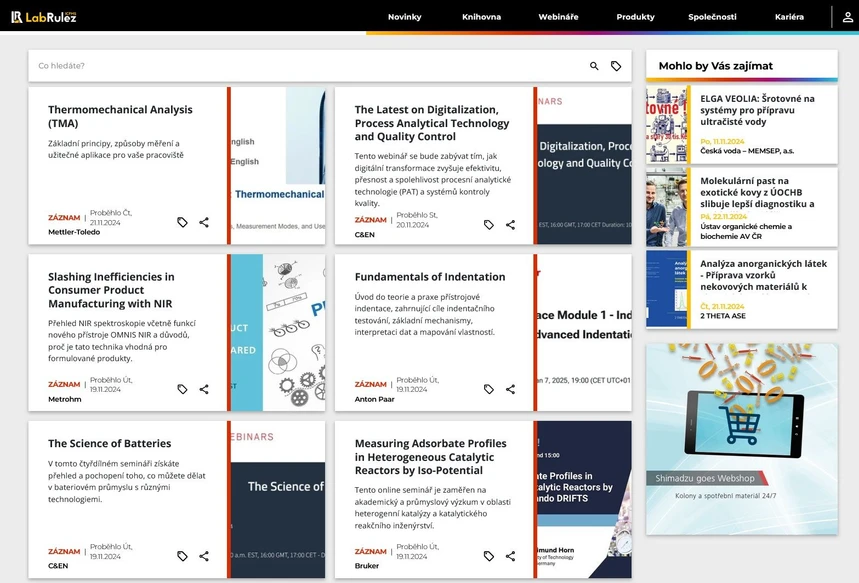The image size is (859, 583).
Task: Open Thermomechanical Analysis (TMA) title
Action: (120, 116)
